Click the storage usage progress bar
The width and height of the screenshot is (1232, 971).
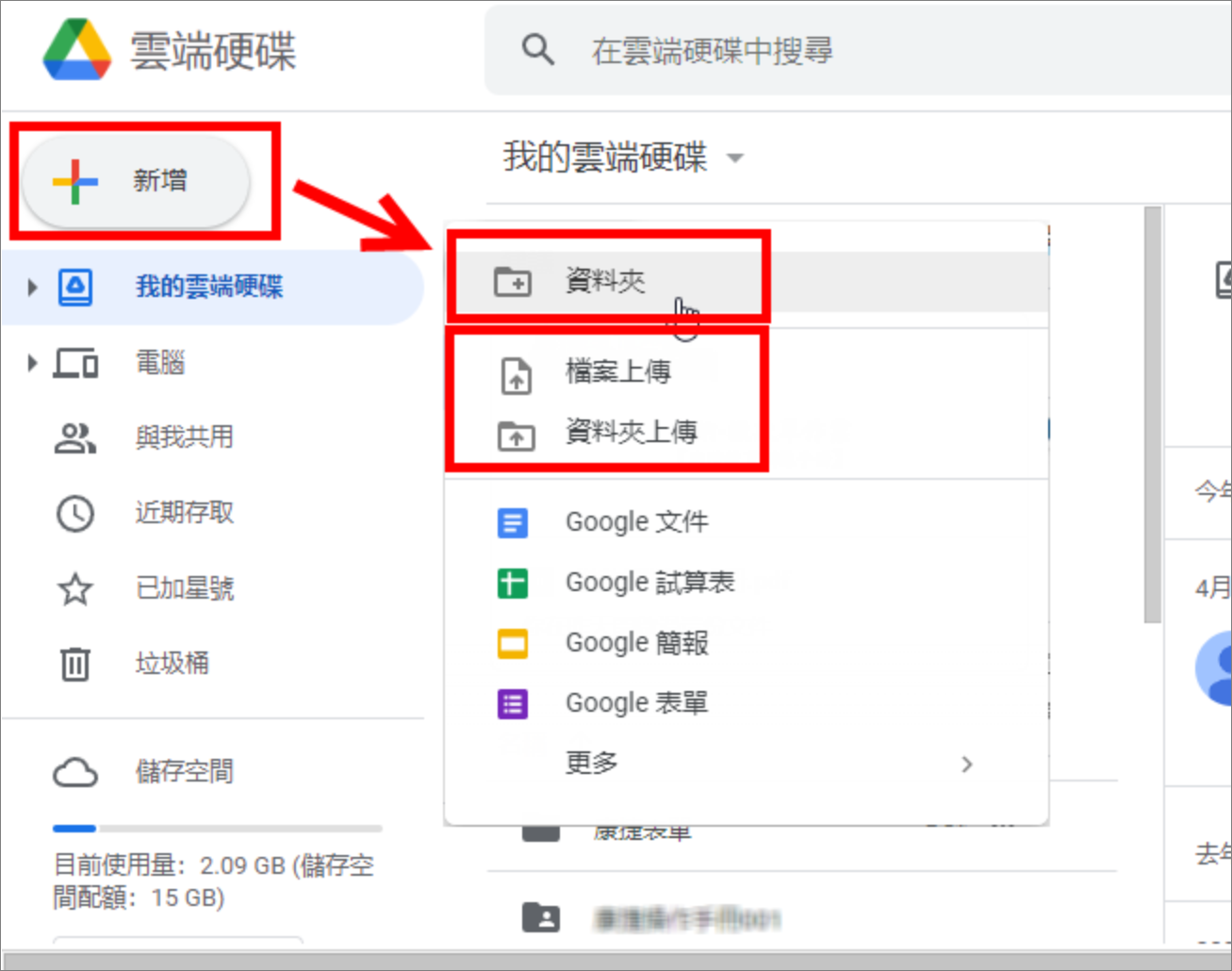click(217, 829)
